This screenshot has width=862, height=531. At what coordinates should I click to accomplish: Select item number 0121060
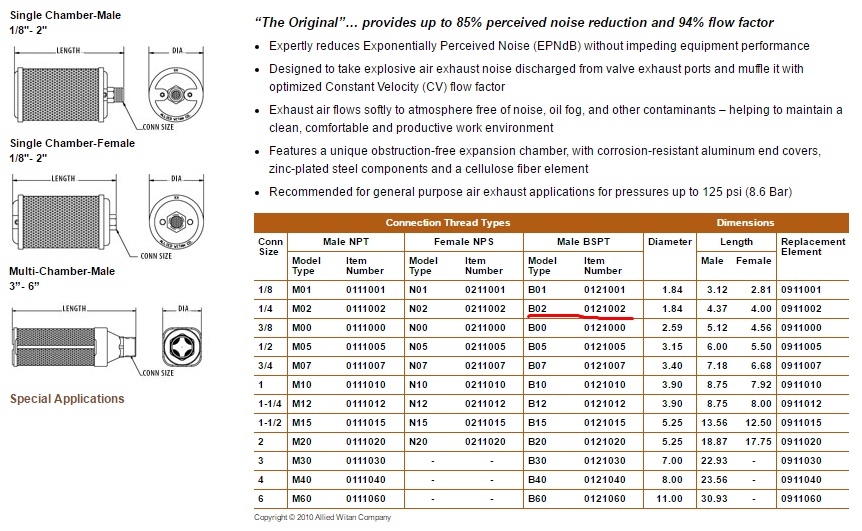pyautogui.click(x=605, y=499)
